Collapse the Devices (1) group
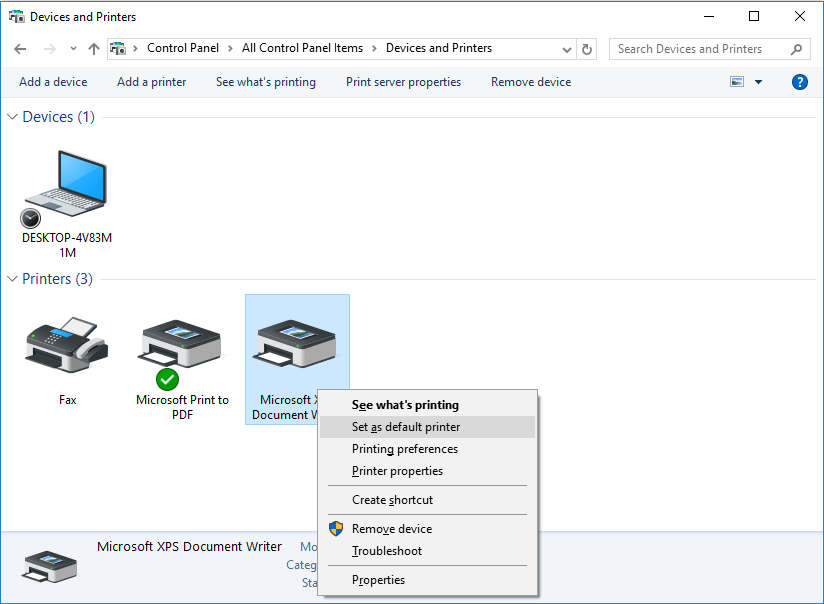This screenshot has height=604, width=824. coord(13,117)
